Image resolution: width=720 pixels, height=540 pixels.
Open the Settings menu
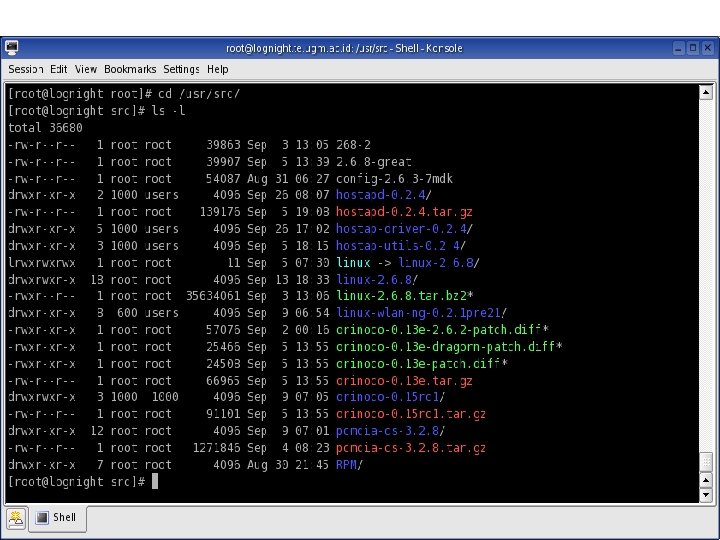tap(181, 69)
